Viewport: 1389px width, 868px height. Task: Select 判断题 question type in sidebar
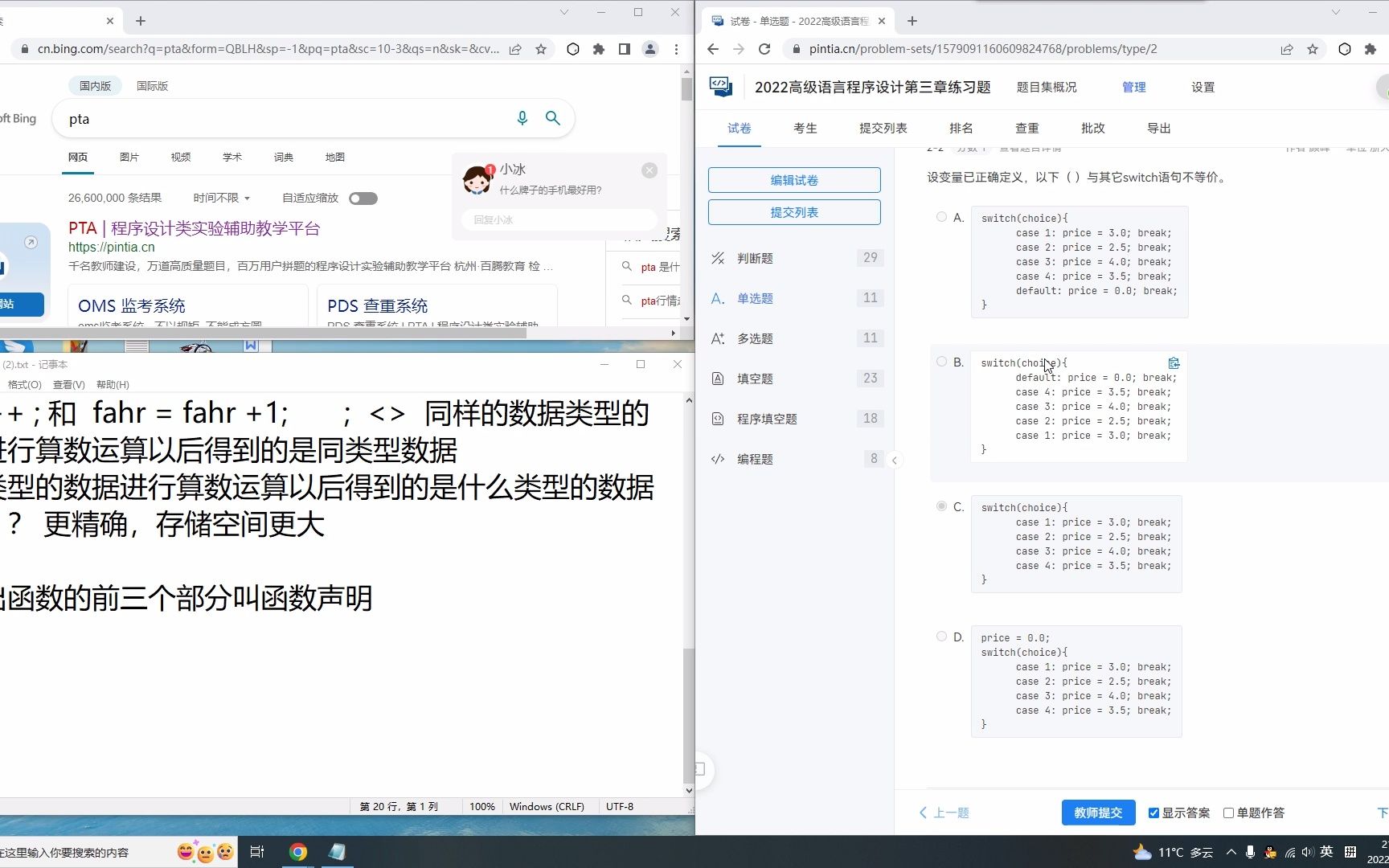tap(754, 258)
